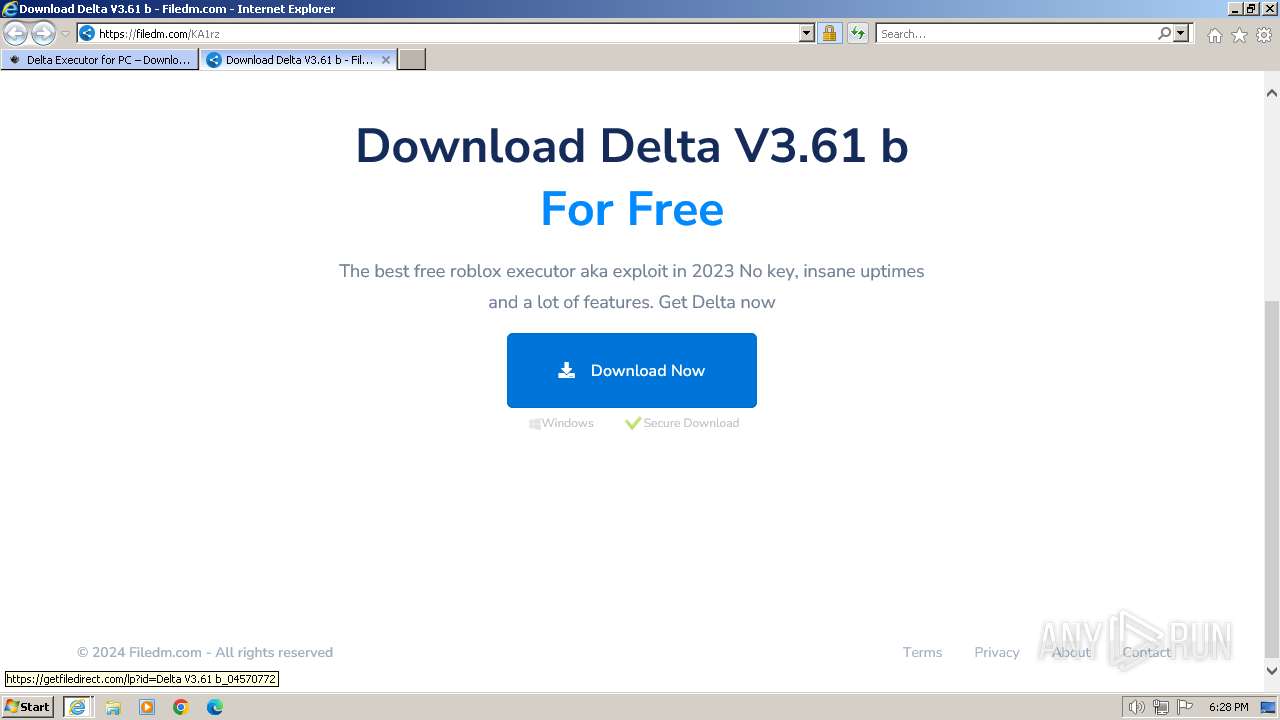Open recent pages dropdown beside navigation arrows
Image resolution: width=1280 pixels, height=720 pixels.
click(x=65, y=34)
